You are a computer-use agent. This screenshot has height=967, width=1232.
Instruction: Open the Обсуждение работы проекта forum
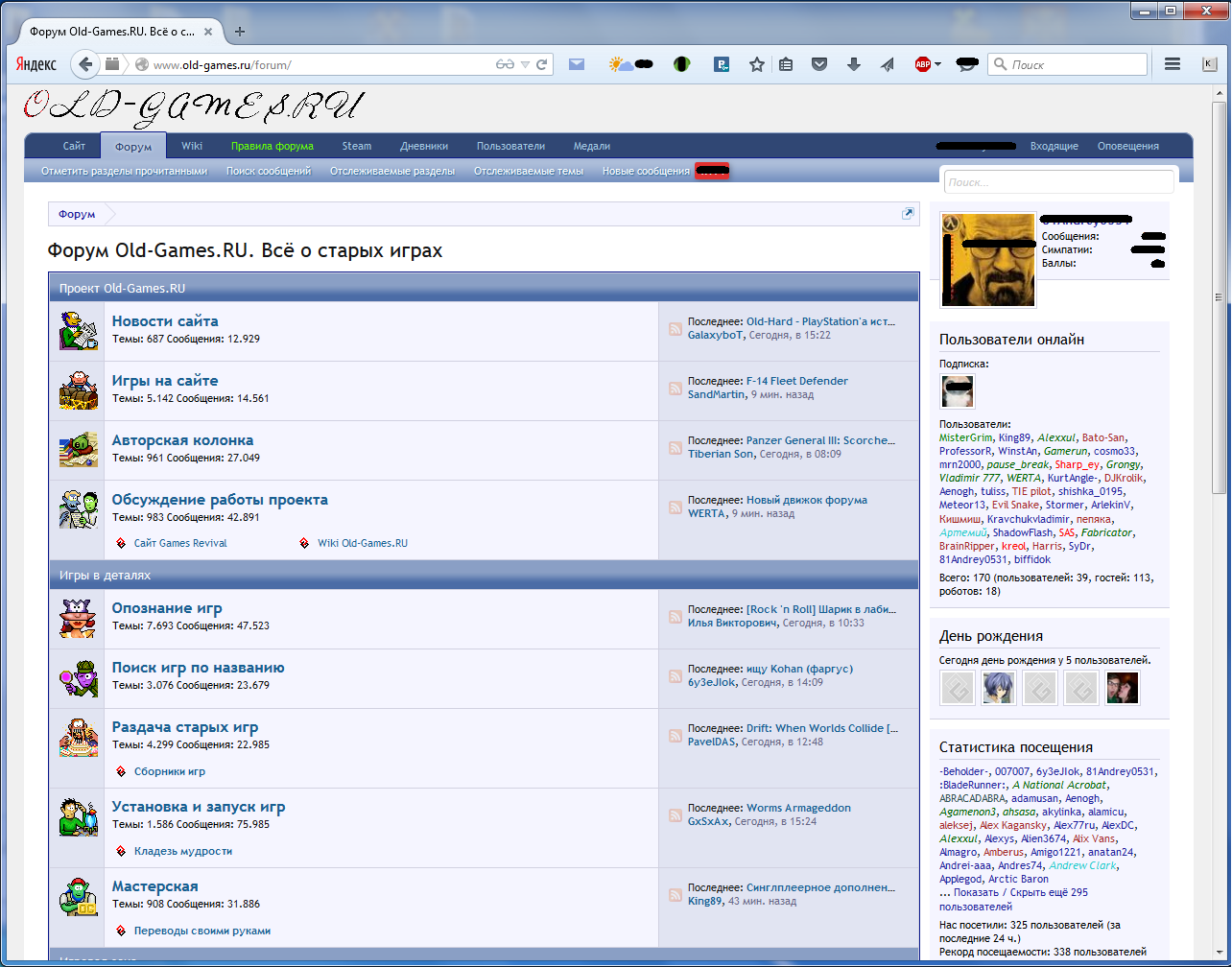(220, 500)
